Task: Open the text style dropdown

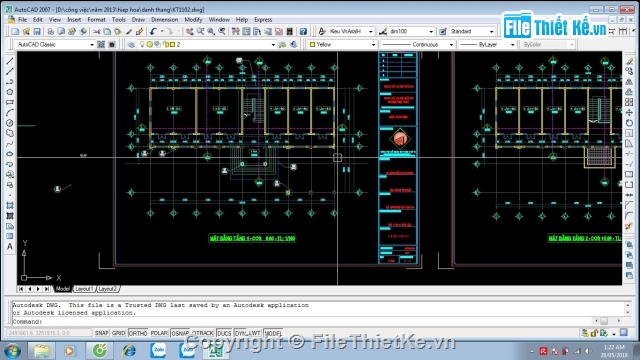Action: pos(371,31)
